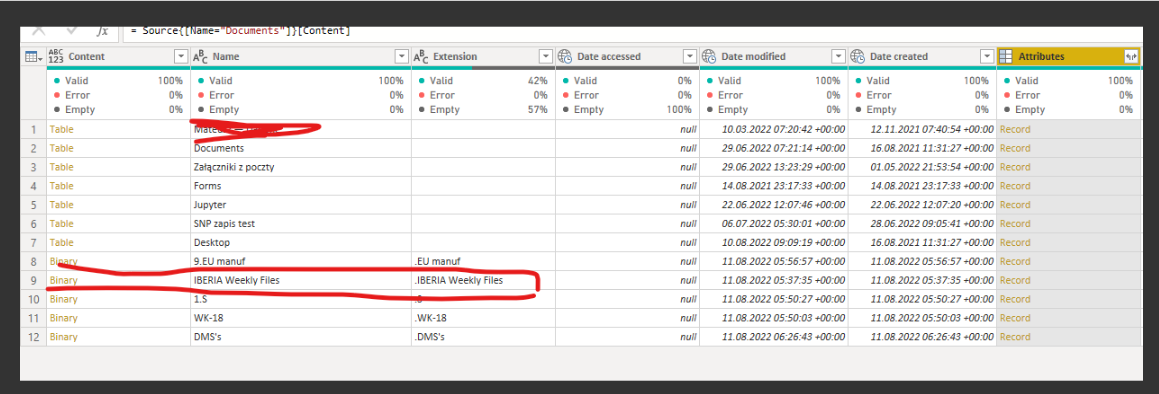Select the '.IBERIA Weekly Files' extension cell
The width and height of the screenshot is (1159, 394).
(x=483, y=280)
